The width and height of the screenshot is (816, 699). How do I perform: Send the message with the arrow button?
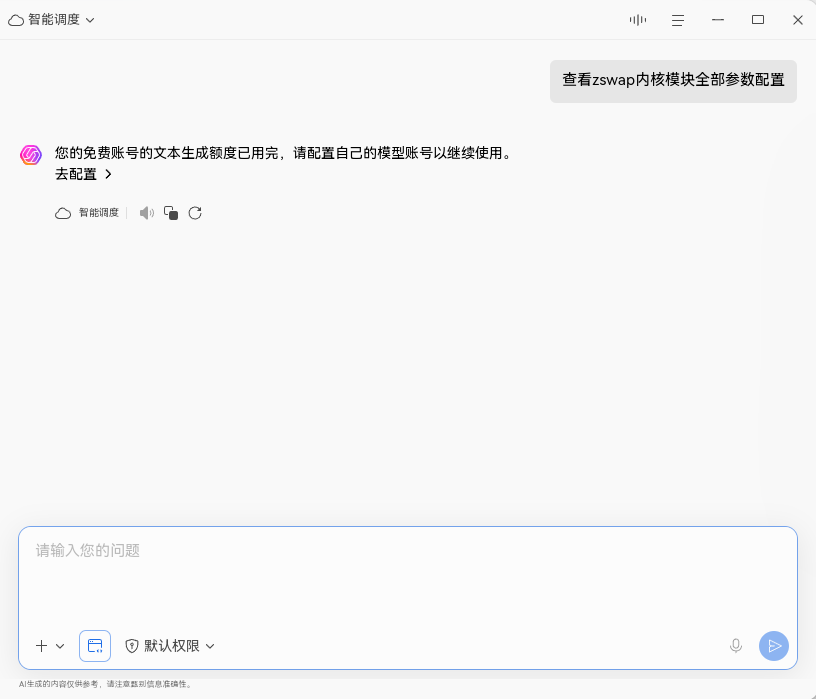(x=774, y=646)
